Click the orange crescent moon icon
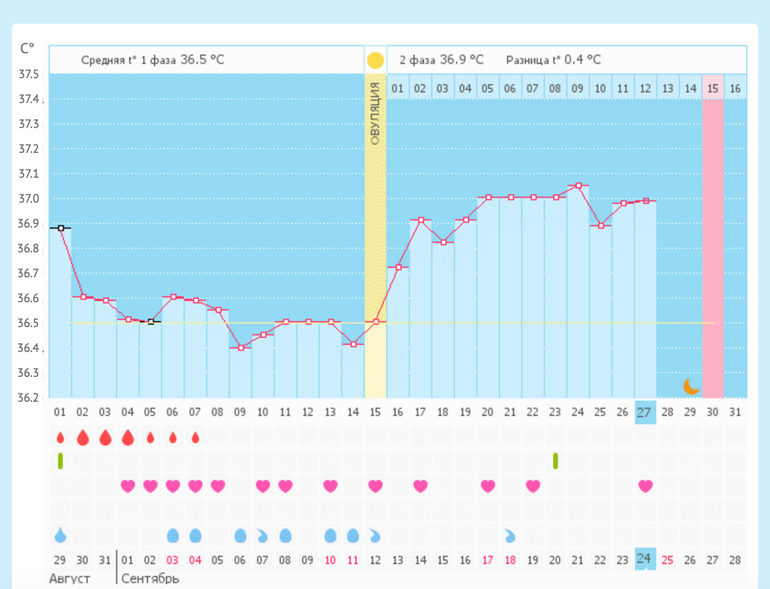The height and width of the screenshot is (589, 770). click(x=691, y=386)
